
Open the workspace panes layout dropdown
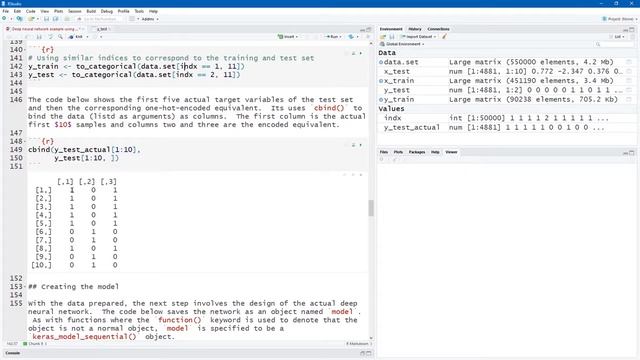pyautogui.click(x=134, y=19)
